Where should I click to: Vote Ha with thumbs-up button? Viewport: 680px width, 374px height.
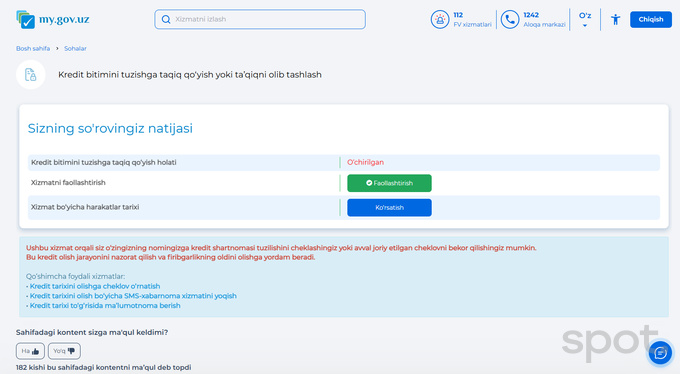point(30,351)
